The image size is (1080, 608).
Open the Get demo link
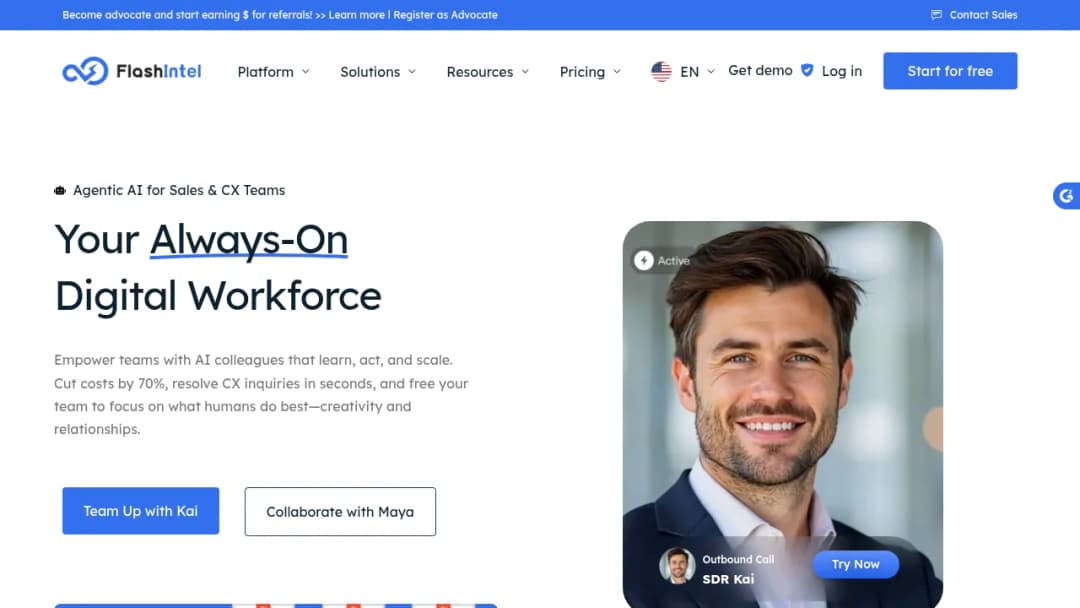tap(760, 71)
